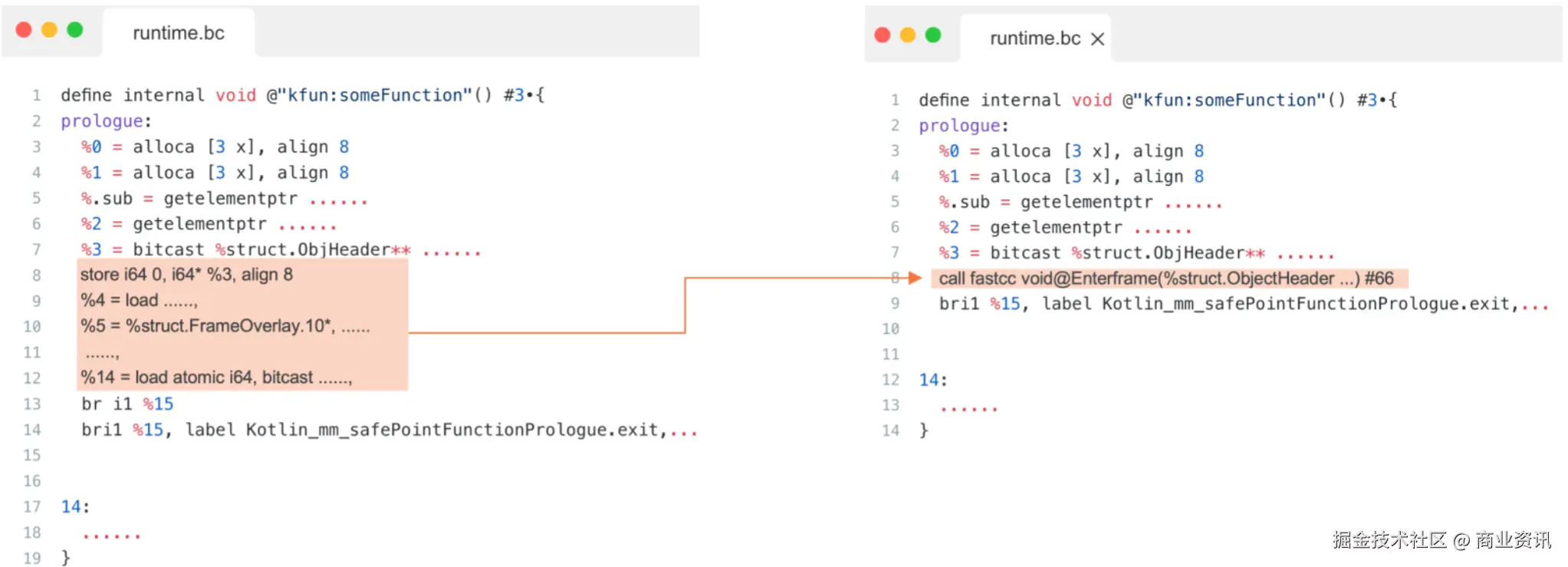Click 'br i1 %15' line in left window
The height and width of the screenshot is (567, 1568).
(127, 404)
